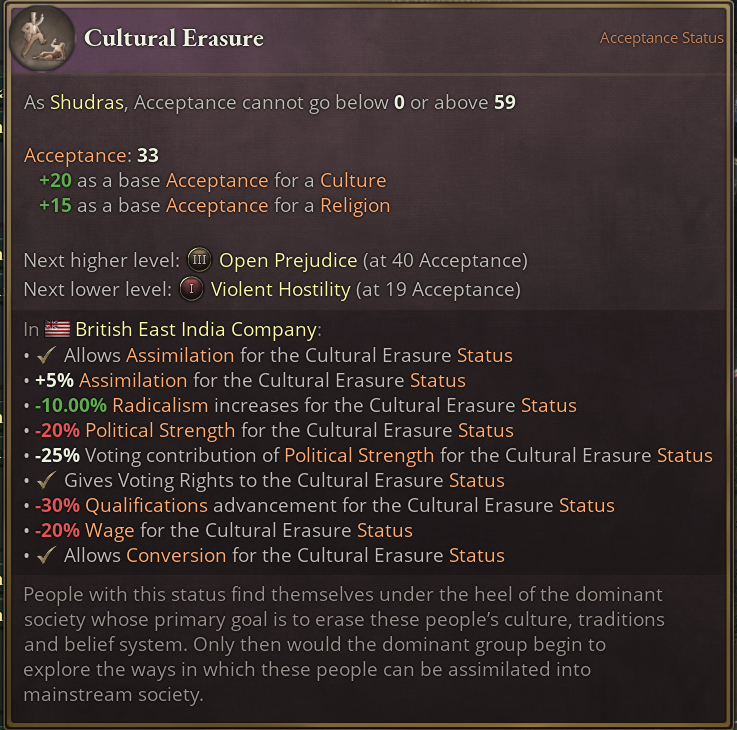Open the Religion concept link

[x=355, y=206]
